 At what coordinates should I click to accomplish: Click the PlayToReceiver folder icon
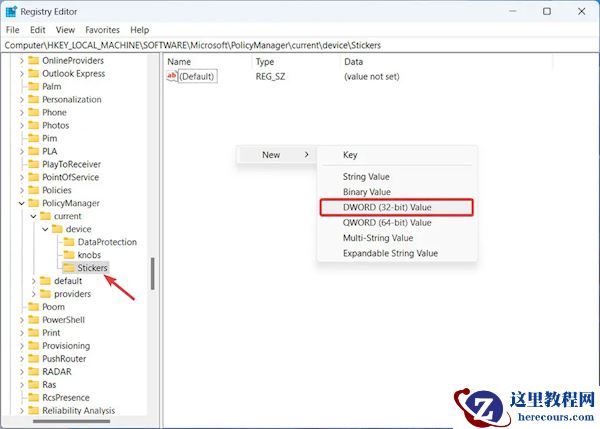pos(34,165)
